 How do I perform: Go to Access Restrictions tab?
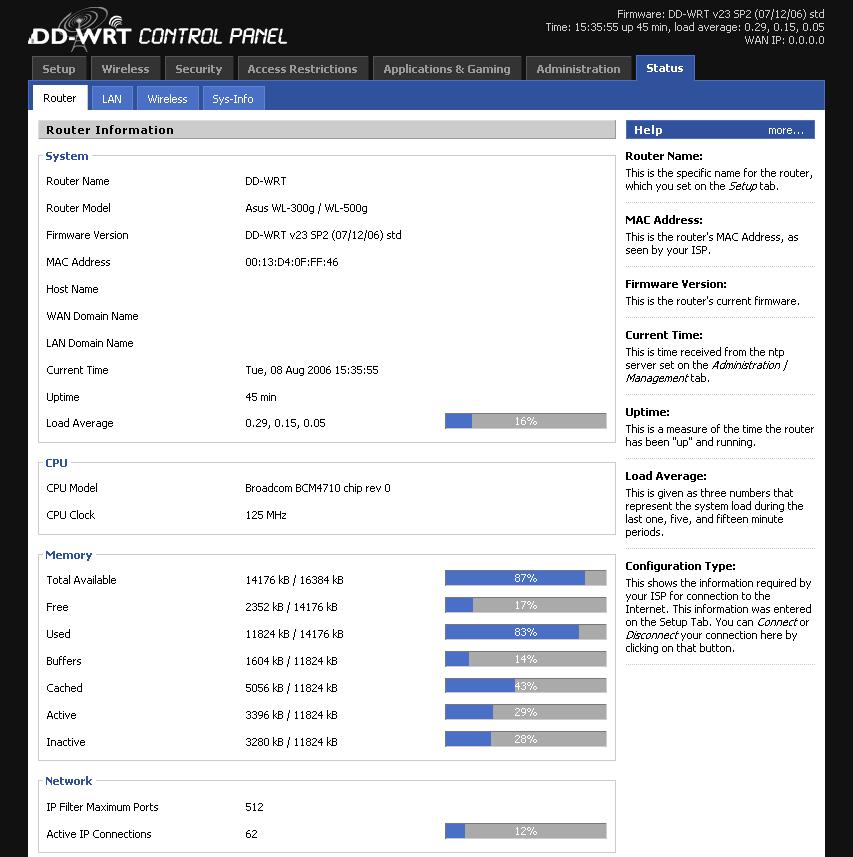click(x=302, y=69)
